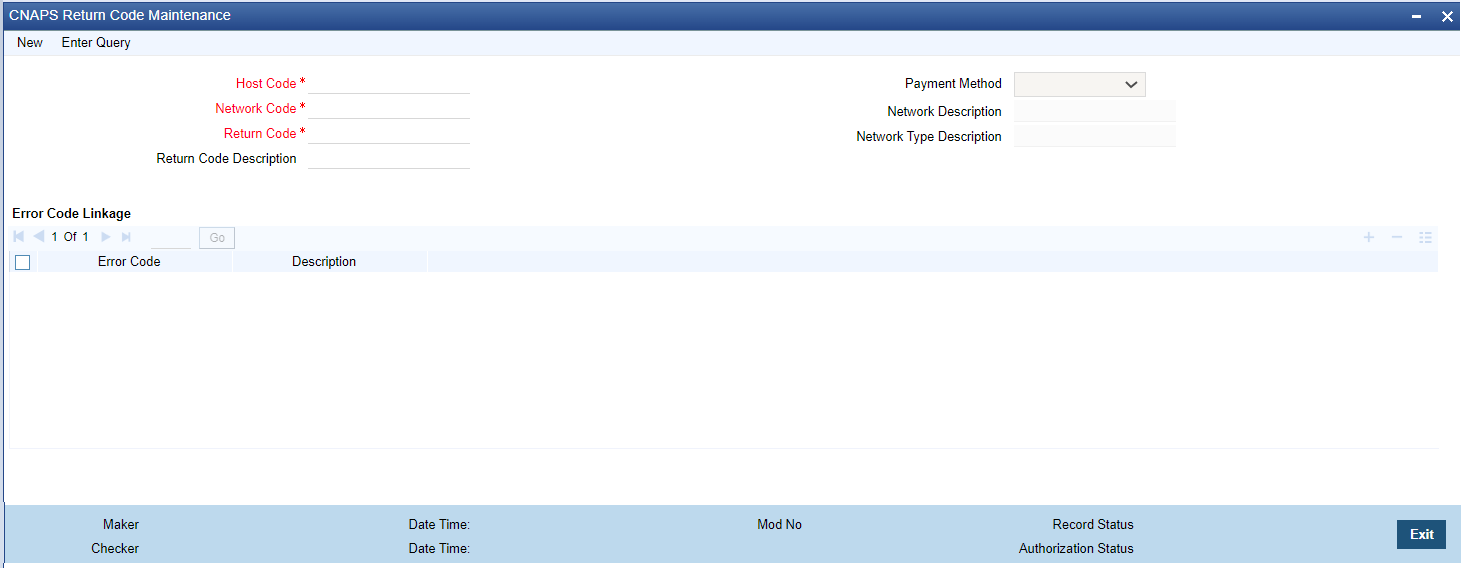
Task: Click the Record Status label
Action: (x=1093, y=525)
